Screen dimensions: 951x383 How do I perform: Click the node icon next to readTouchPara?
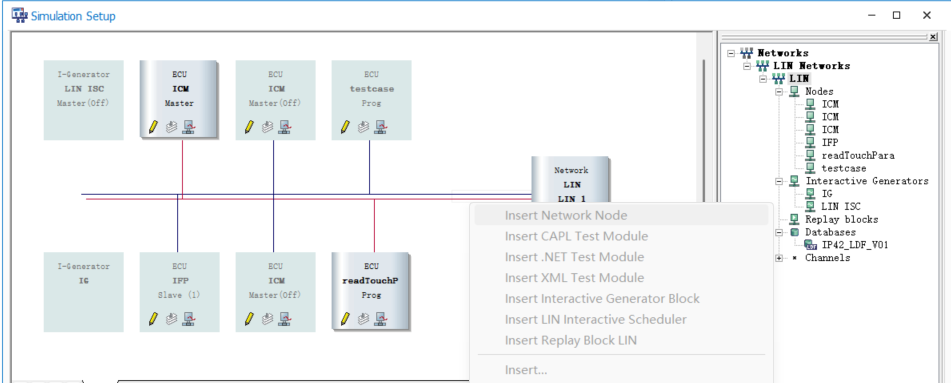[x=810, y=155]
